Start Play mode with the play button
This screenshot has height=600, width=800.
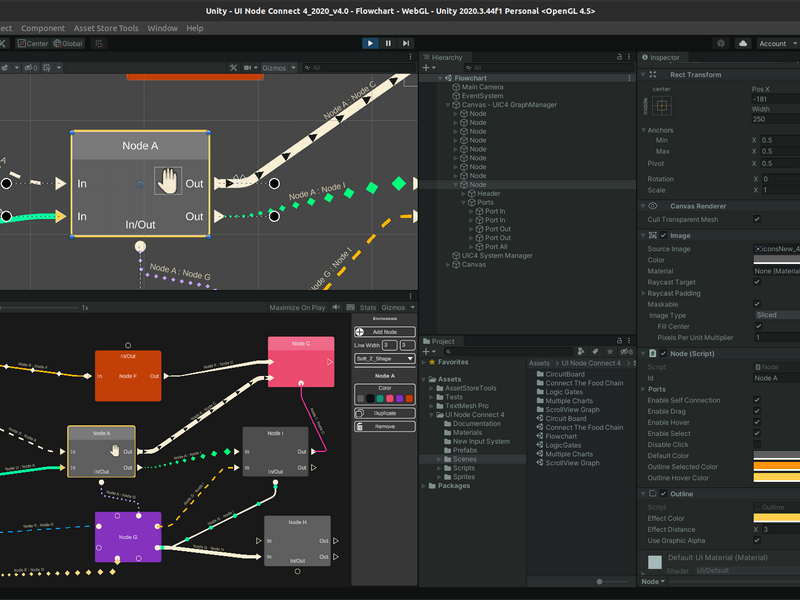click(x=370, y=43)
